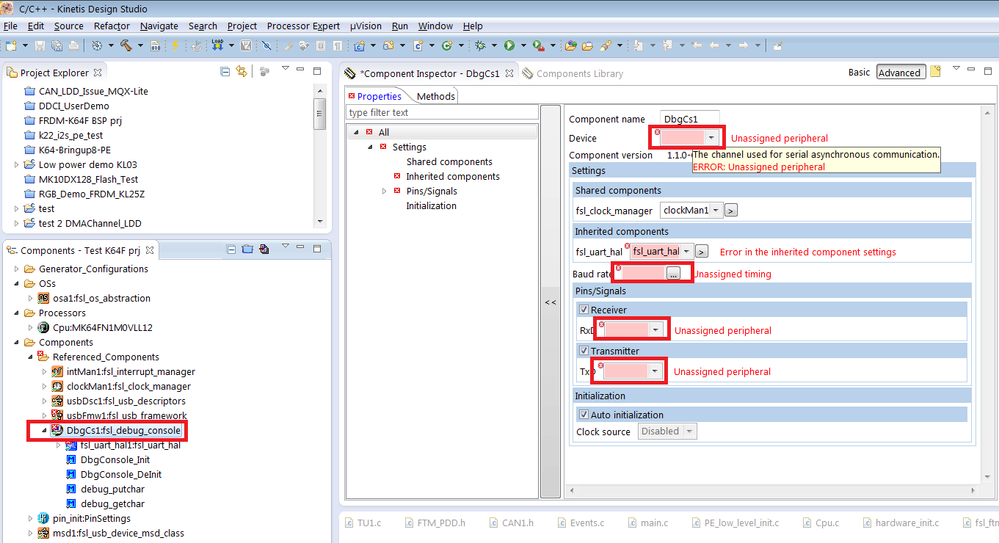Open the Window menu
This screenshot has width=999, height=543.
(435, 26)
